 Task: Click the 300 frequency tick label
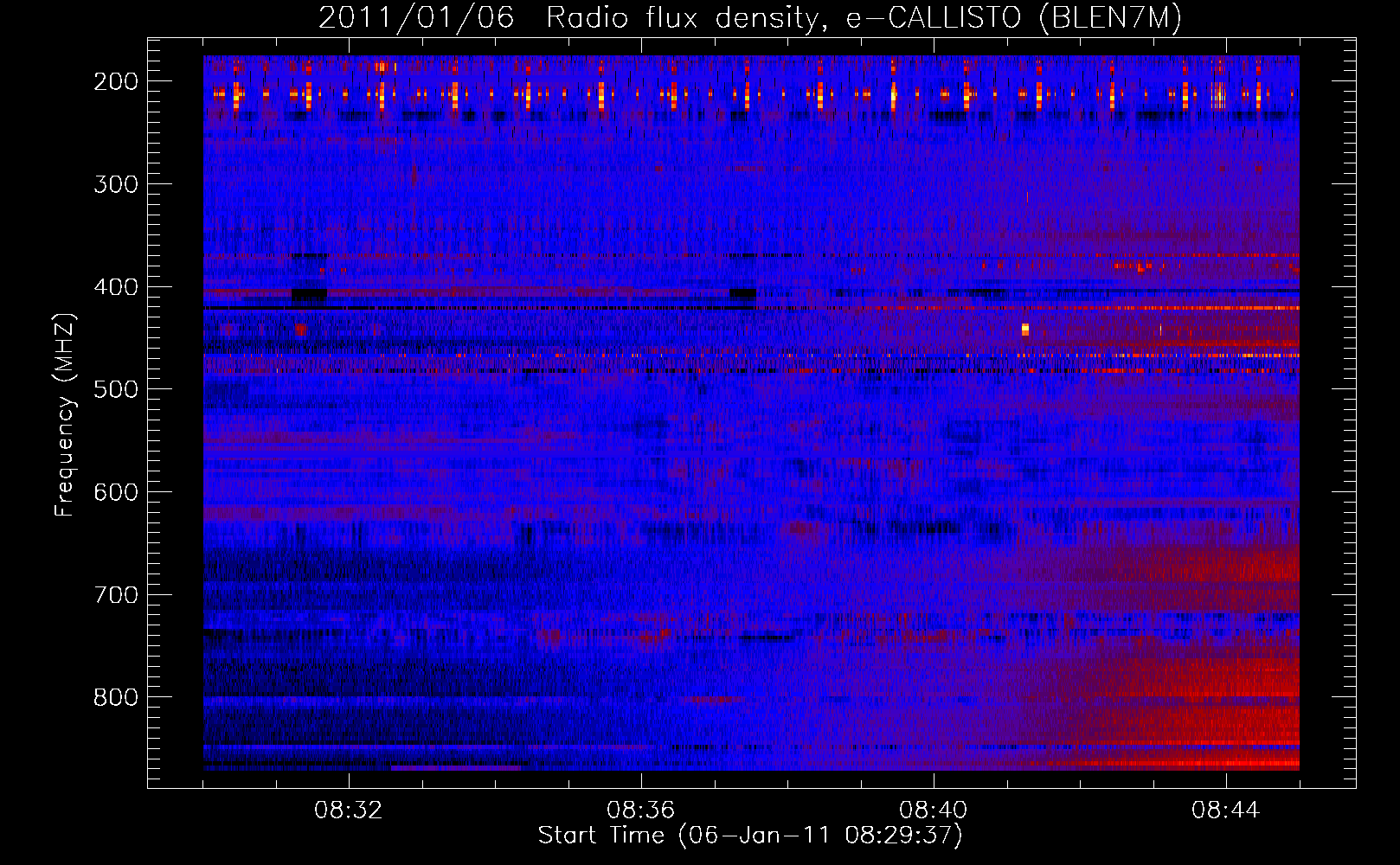[x=115, y=184]
